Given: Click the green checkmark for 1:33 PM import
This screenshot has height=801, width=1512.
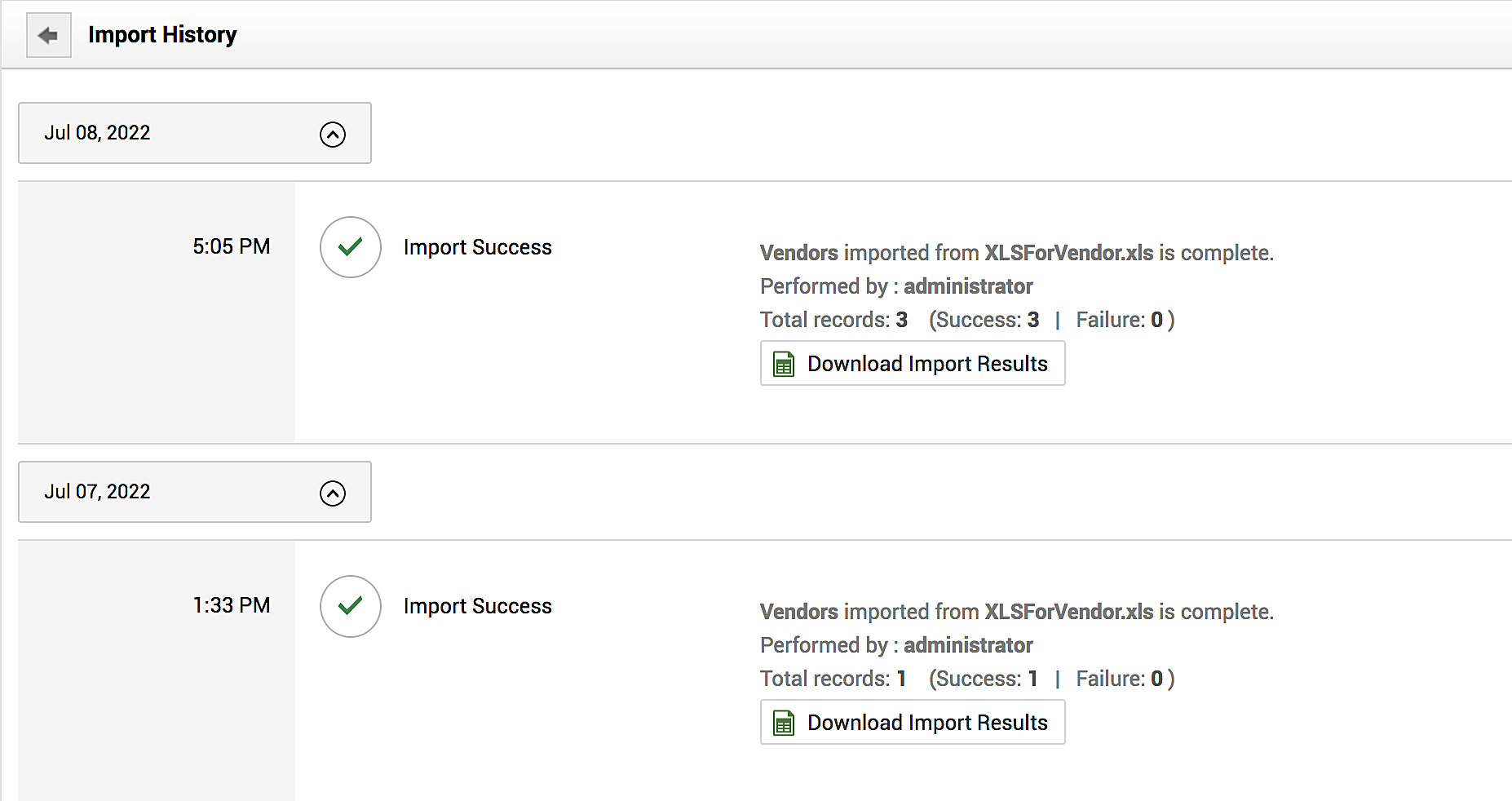Looking at the screenshot, I should 351,606.
